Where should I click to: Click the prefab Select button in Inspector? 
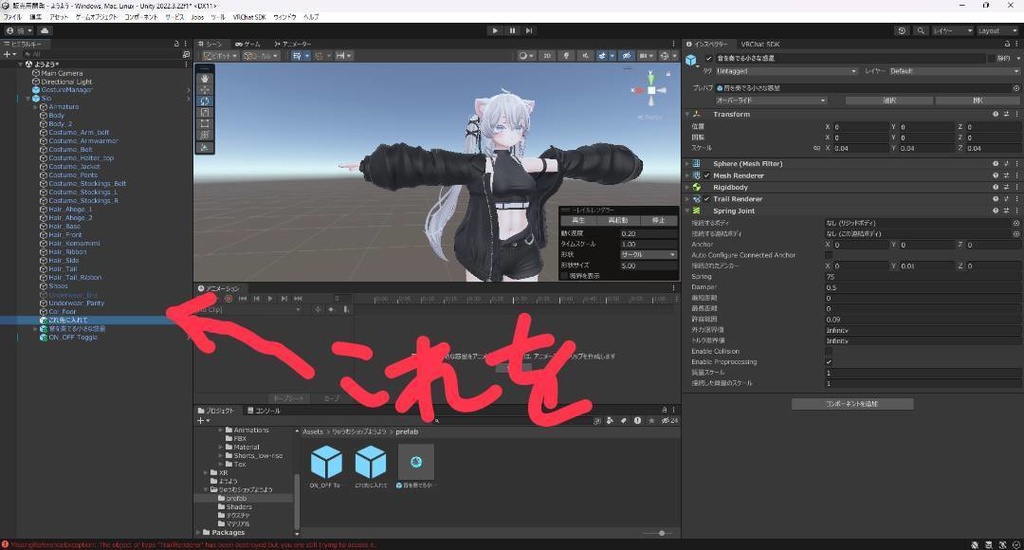889,101
